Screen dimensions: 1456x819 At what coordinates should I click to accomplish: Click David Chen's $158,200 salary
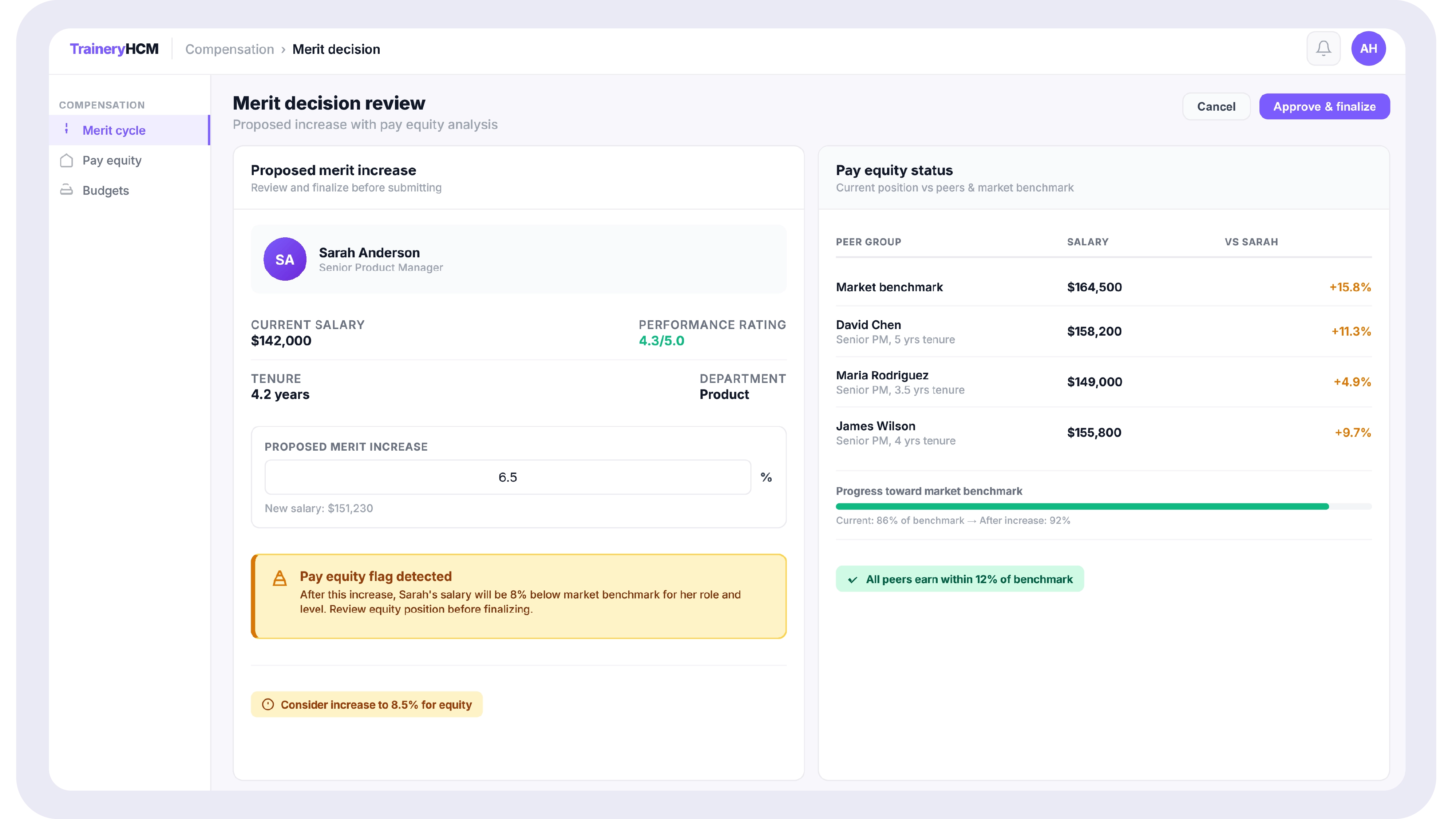point(1094,331)
